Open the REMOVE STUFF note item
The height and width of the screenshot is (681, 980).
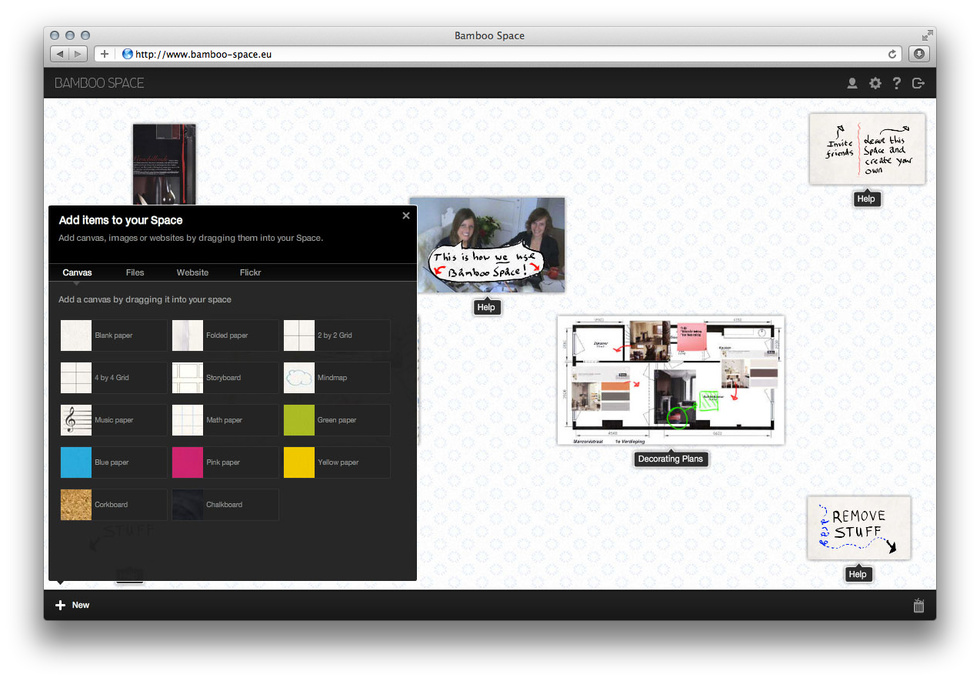[859, 528]
